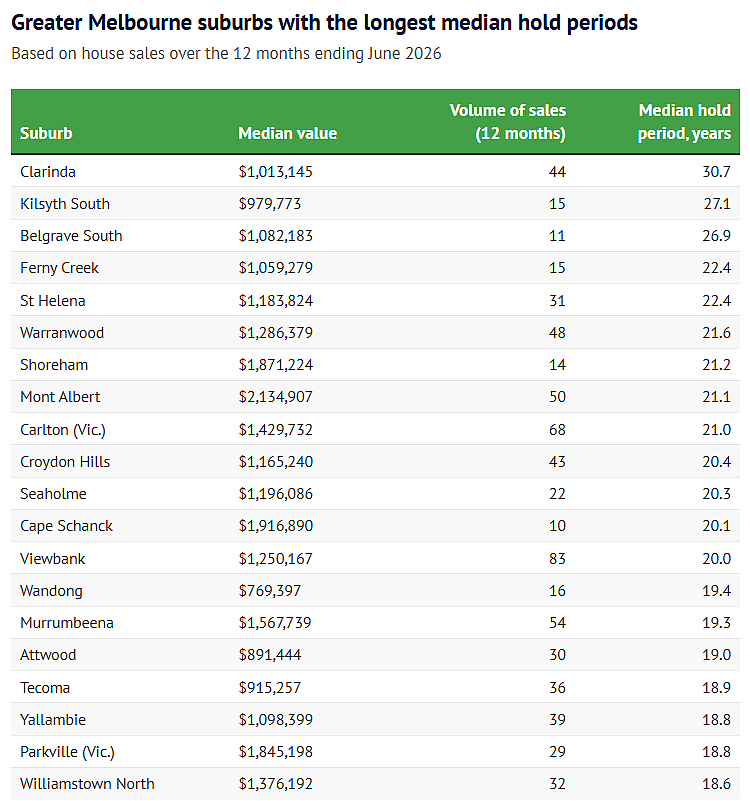Click Mont Albert median value $2,134,907

[x=275, y=396]
